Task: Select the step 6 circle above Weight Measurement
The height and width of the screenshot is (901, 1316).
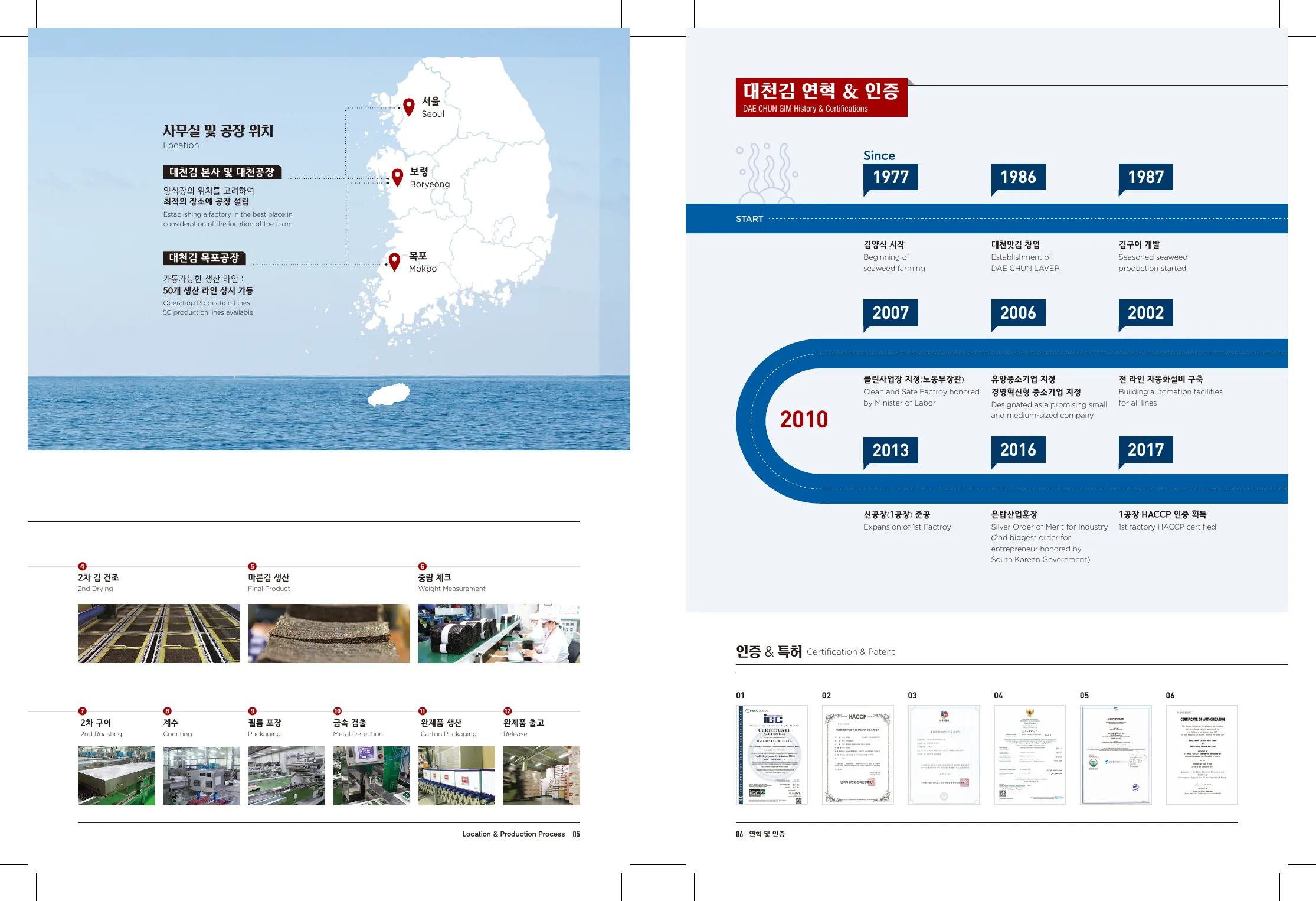Action: coord(423,566)
